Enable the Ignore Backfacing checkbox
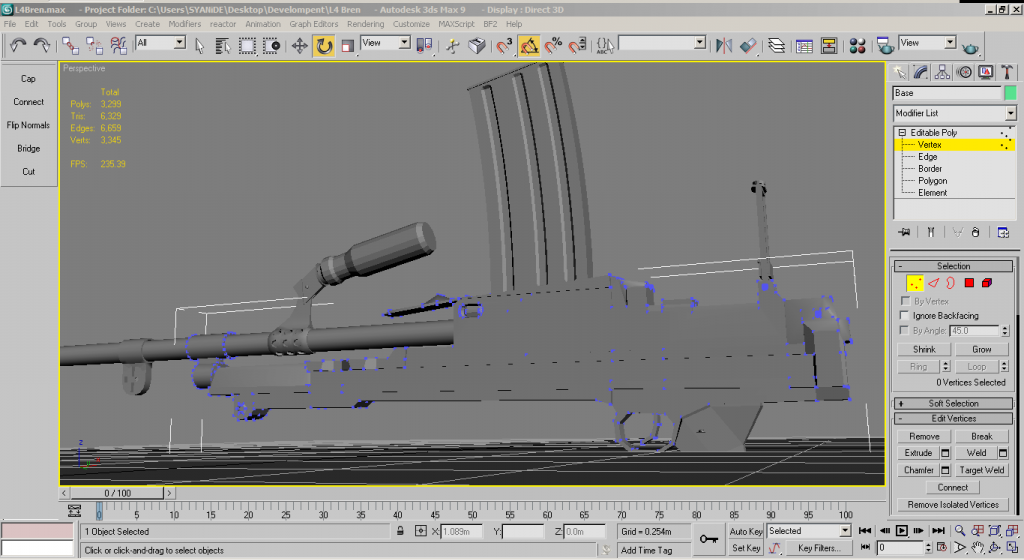The width and height of the screenshot is (1024, 560). 906,316
